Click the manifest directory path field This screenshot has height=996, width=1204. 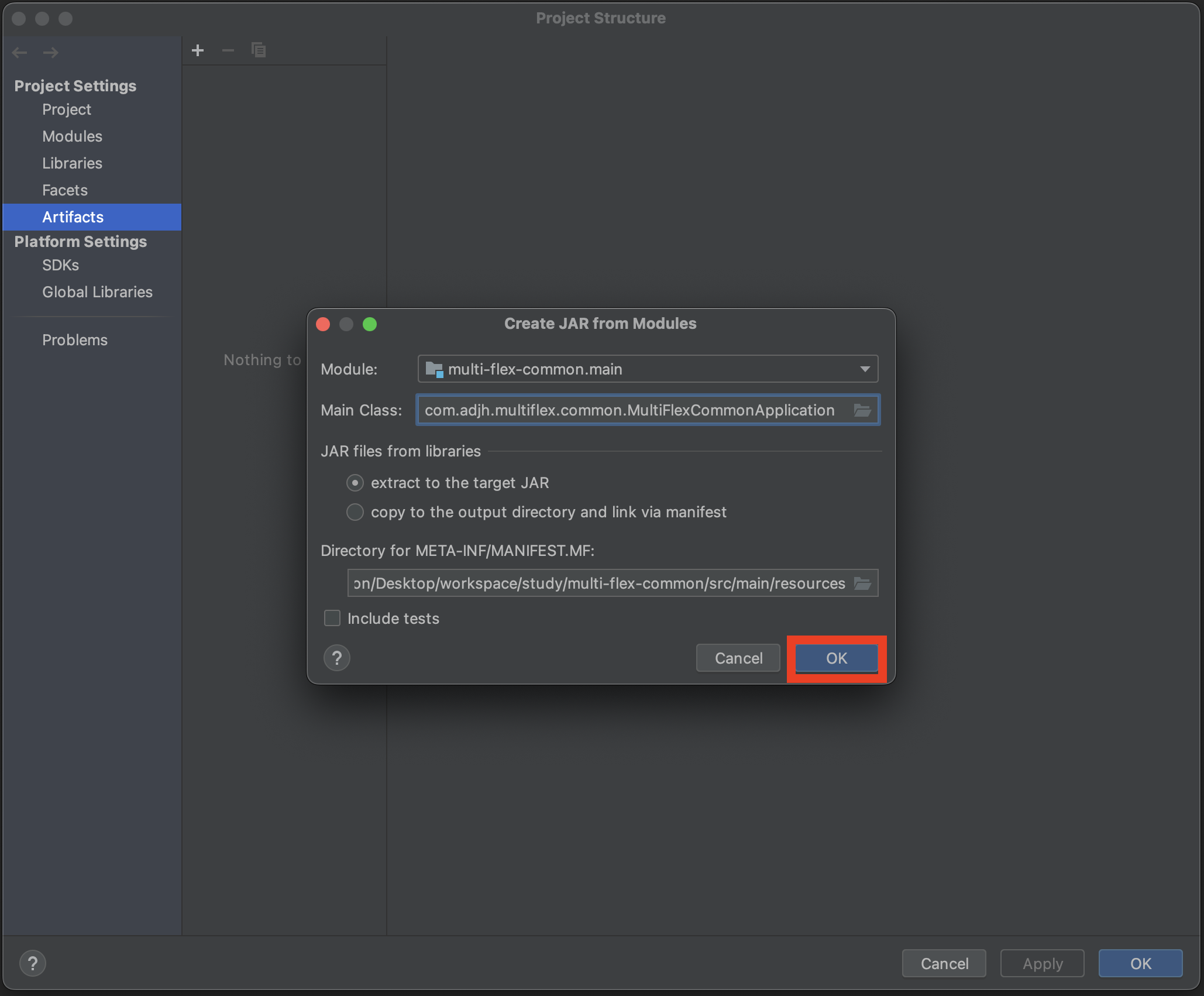click(x=598, y=583)
